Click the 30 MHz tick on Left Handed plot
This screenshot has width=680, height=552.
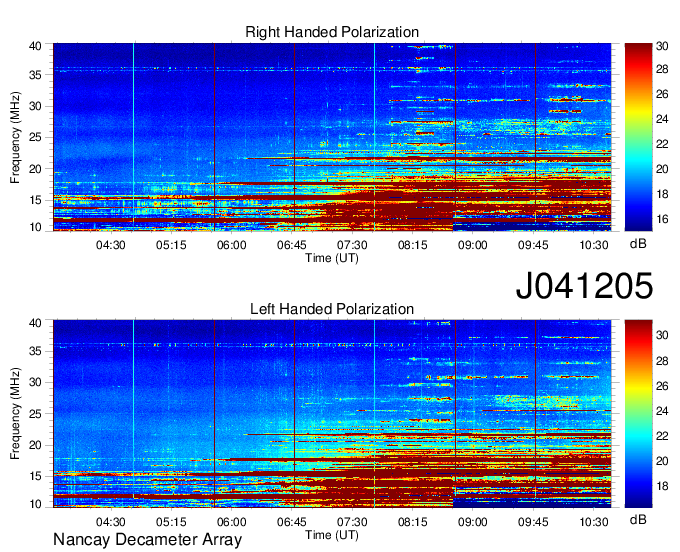click(x=35, y=382)
